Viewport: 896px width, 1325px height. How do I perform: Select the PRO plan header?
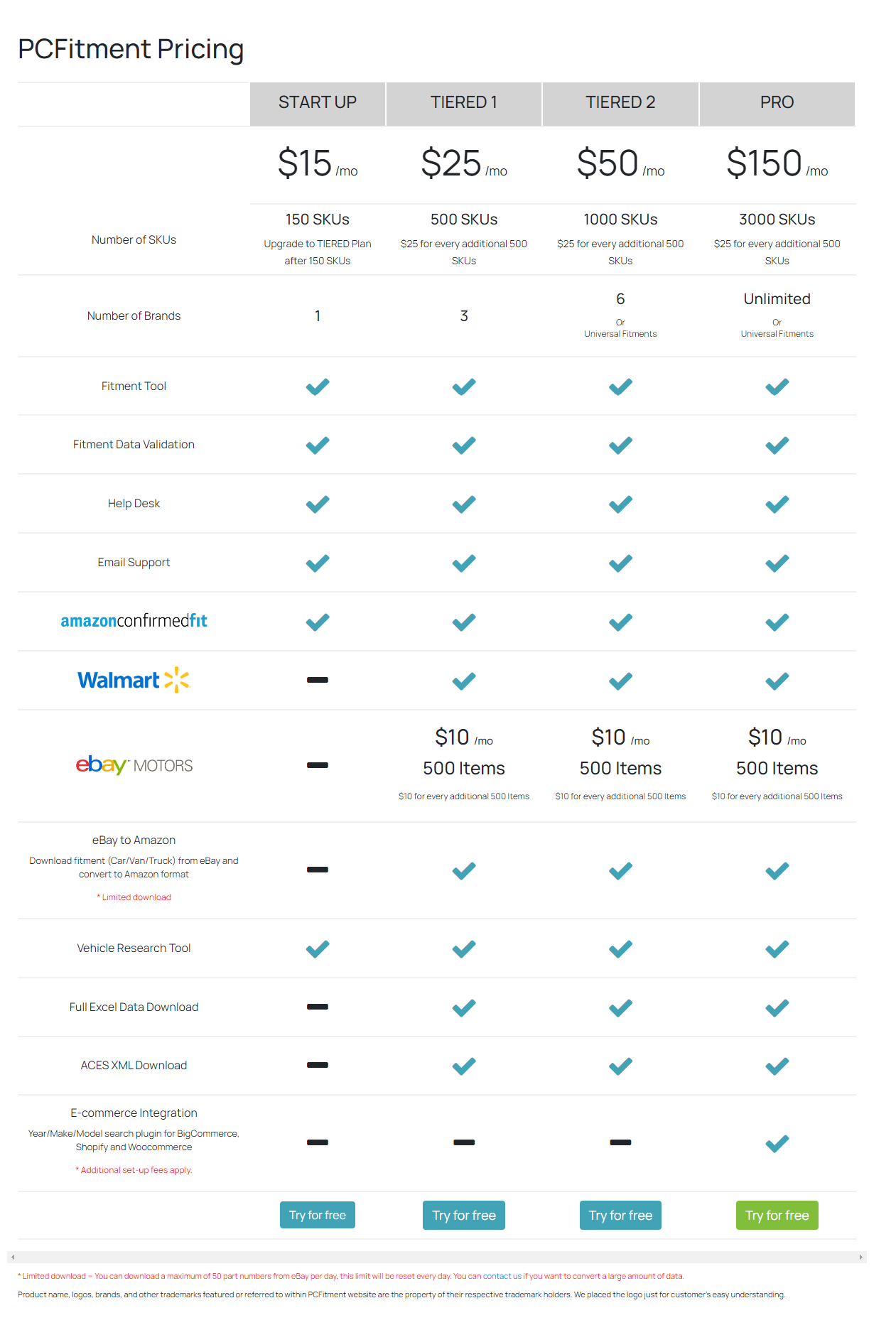[777, 102]
